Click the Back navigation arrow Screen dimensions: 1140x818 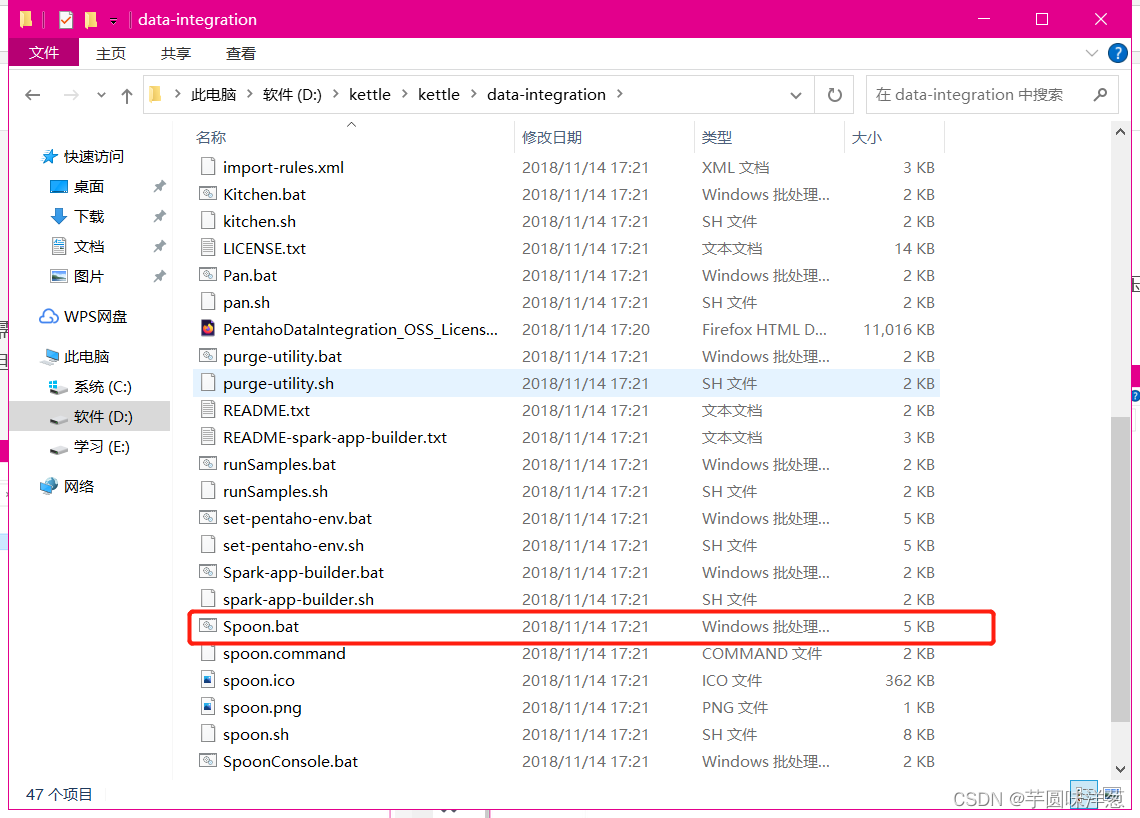(33, 95)
